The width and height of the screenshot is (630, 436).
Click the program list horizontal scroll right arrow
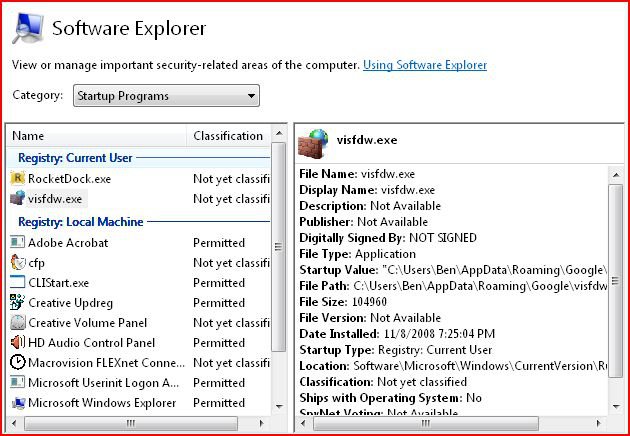coord(262,423)
